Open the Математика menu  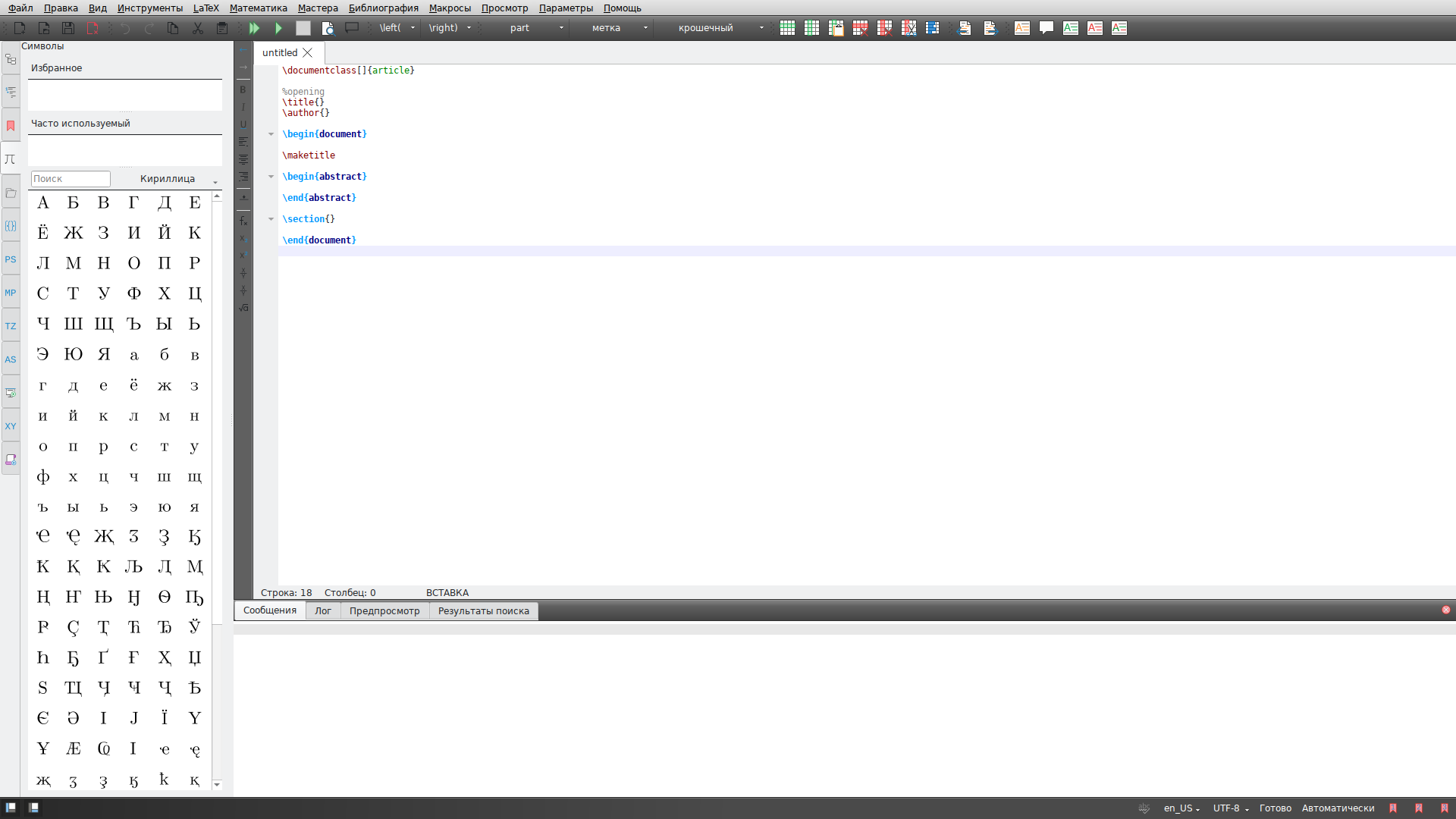(x=258, y=8)
